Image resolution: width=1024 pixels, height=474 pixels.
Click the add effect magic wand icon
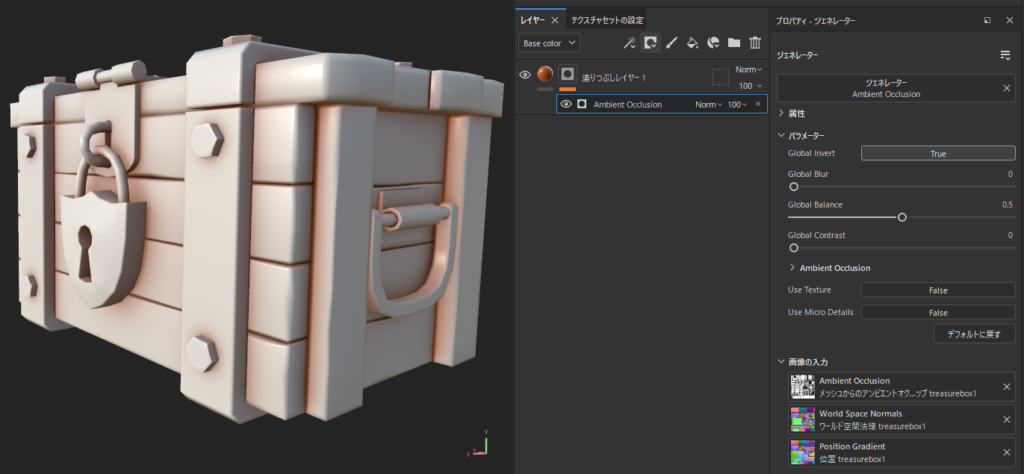click(629, 43)
